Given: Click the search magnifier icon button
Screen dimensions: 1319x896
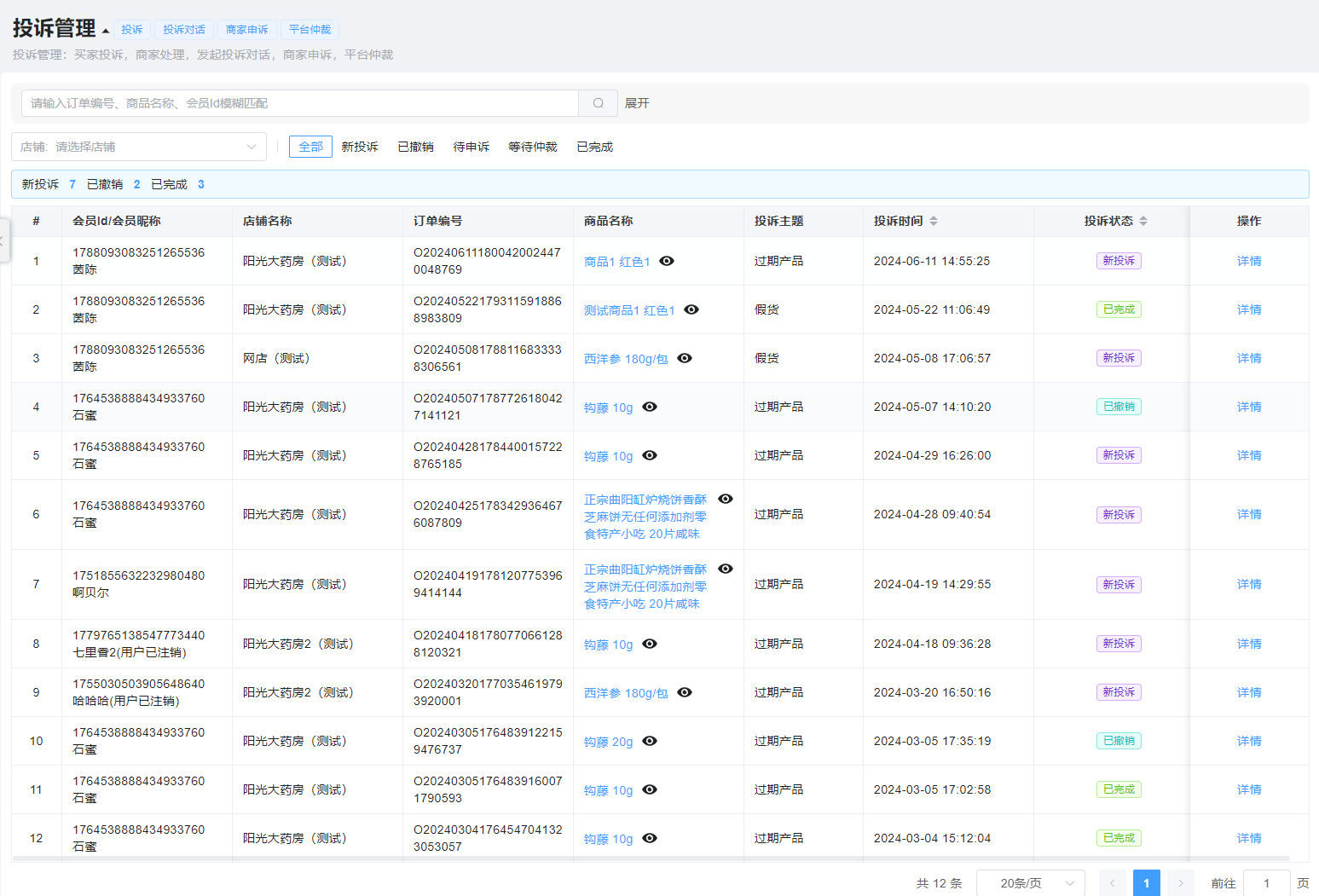Looking at the screenshot, I should coord(599,103).
